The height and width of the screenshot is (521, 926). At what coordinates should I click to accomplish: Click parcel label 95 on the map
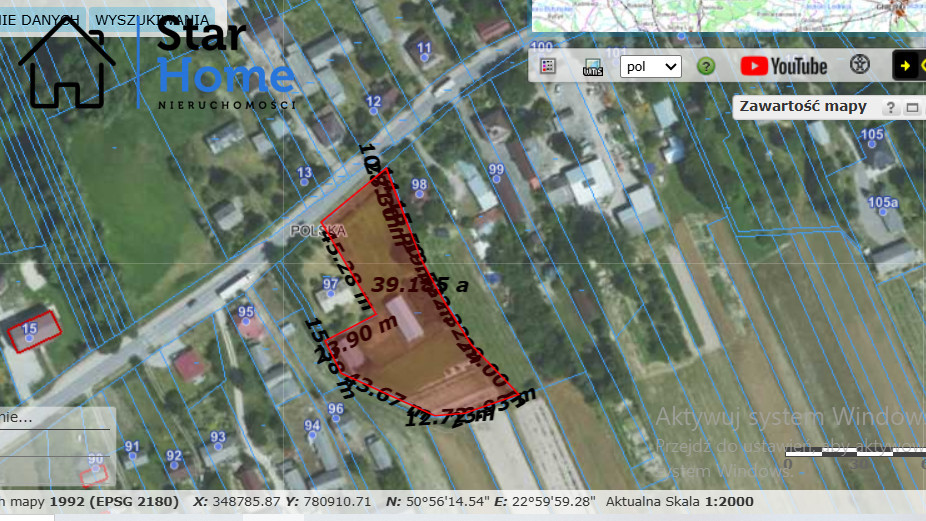pos(246,312)
